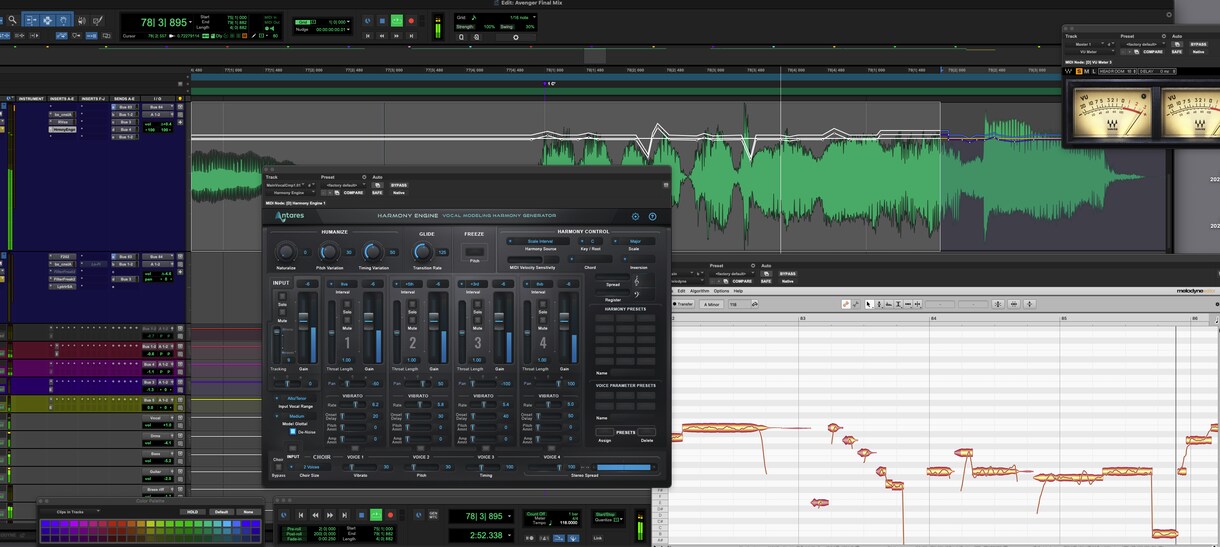Click Melodyne correct pitch macro icon
The width and height of the screenshot is (1220, 547).
click(998, 304)
